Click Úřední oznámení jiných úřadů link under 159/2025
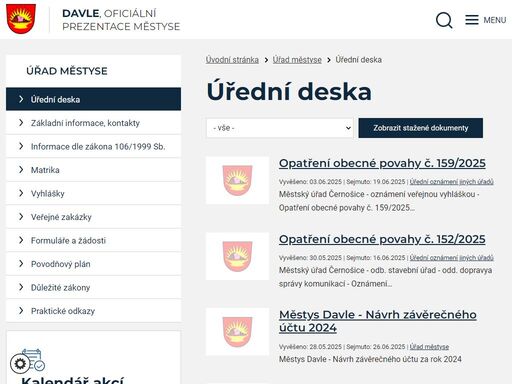512x384 pixels. 451,182
